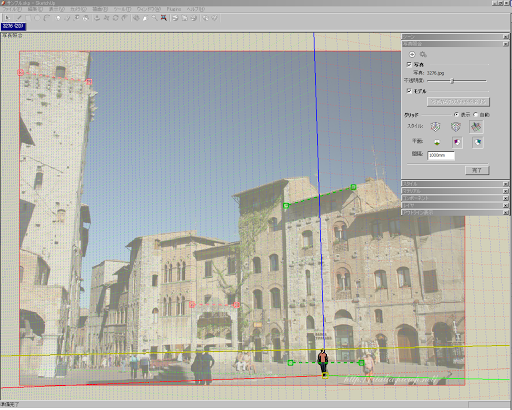Click the Place Model icon
This screenshot has height=410, width=512.
194,18
